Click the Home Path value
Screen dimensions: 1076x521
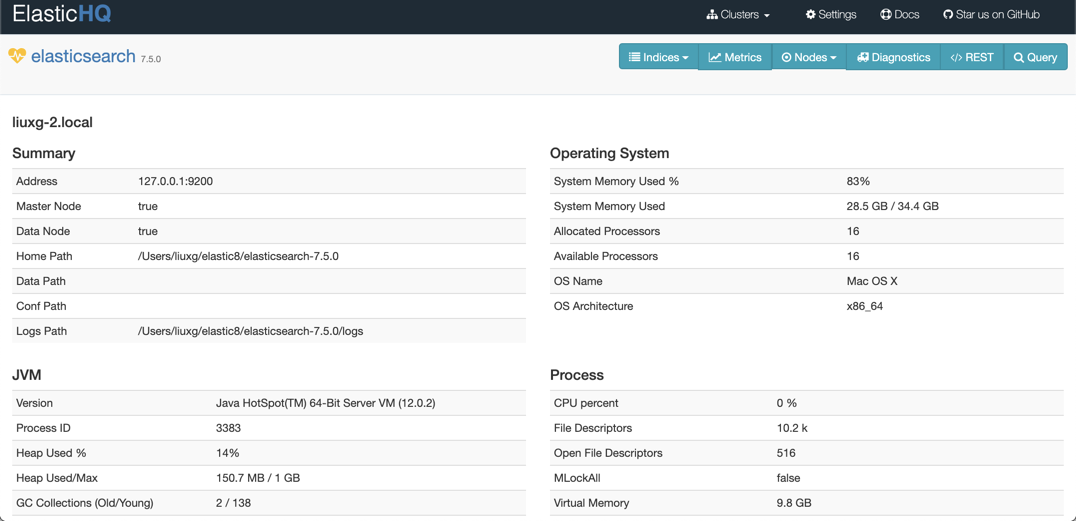pyautogui.click(x=238, y=256)
